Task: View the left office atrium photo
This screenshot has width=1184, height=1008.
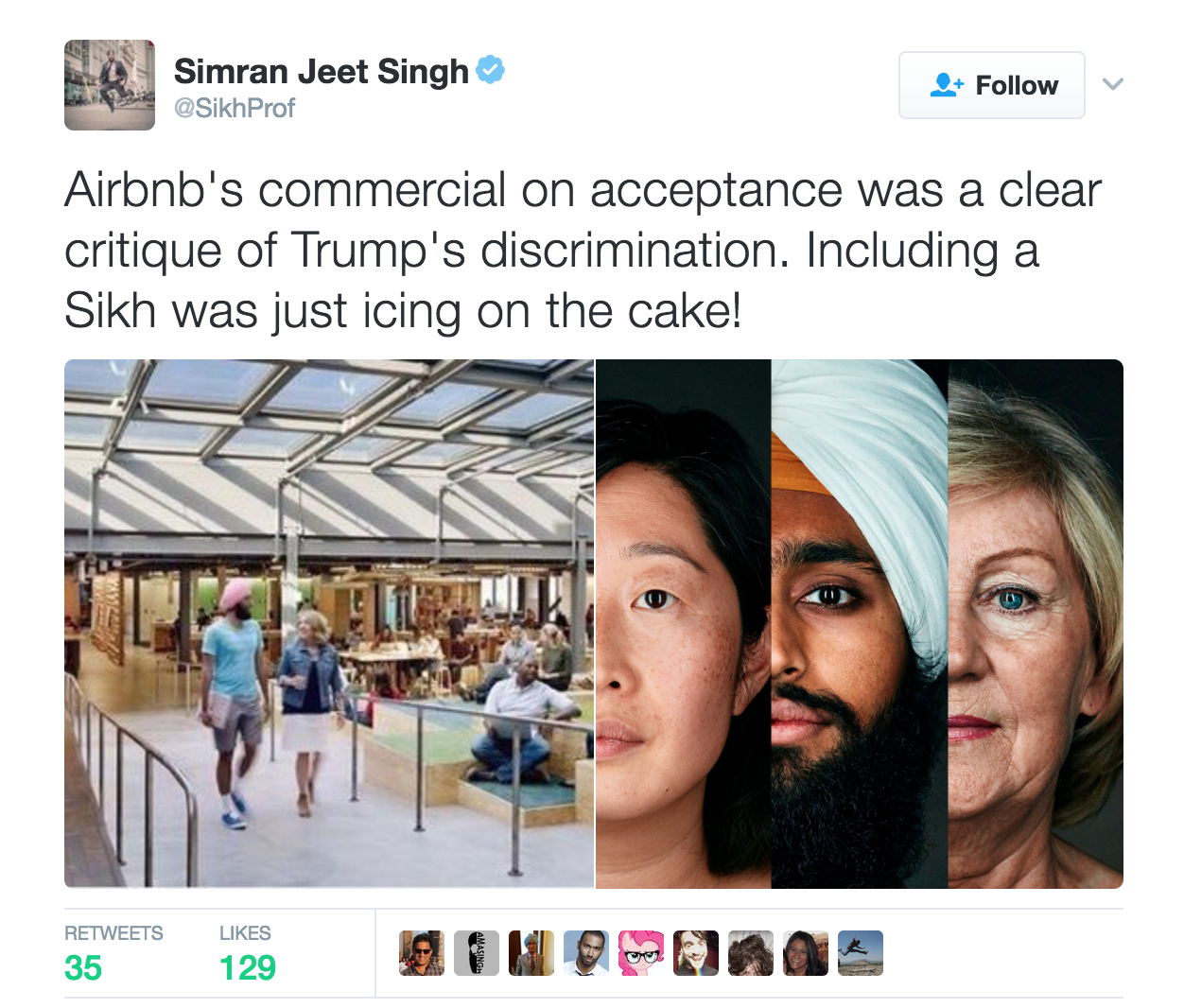Action: tap(329, 624)
